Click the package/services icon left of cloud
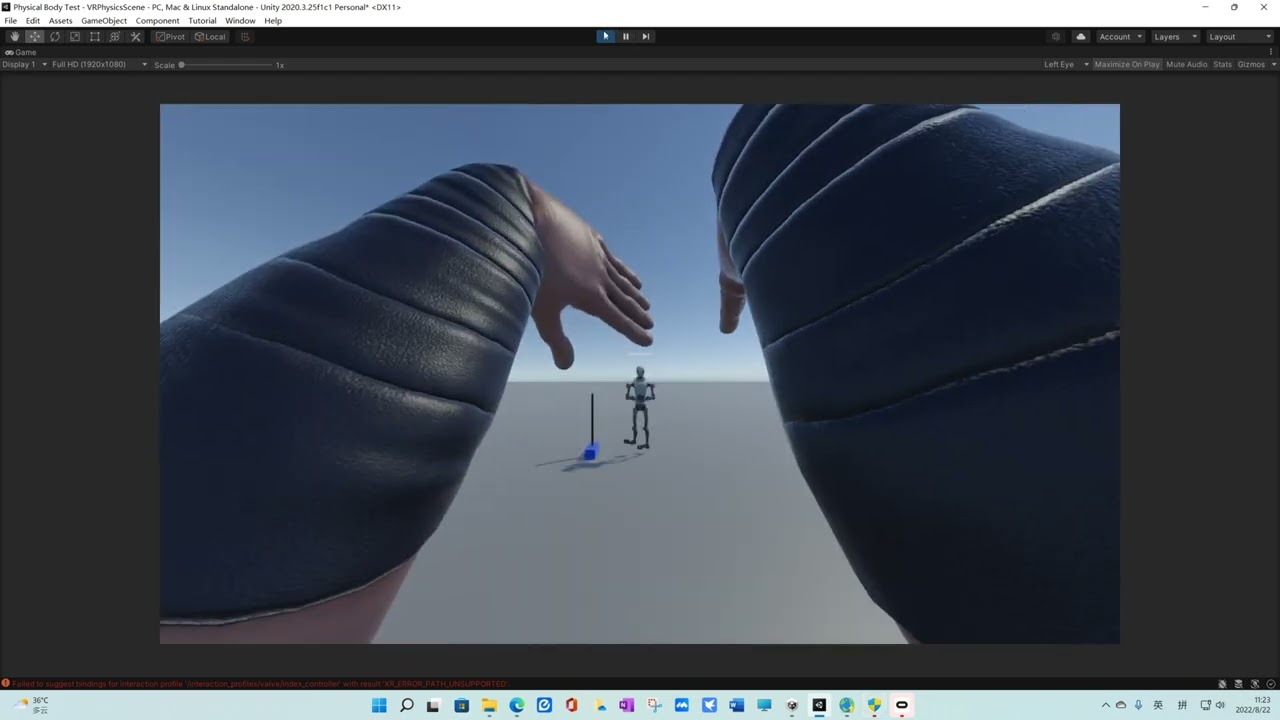This screenshot has width=1280, height=720. pyautogui.click(x=1056, y=37)
